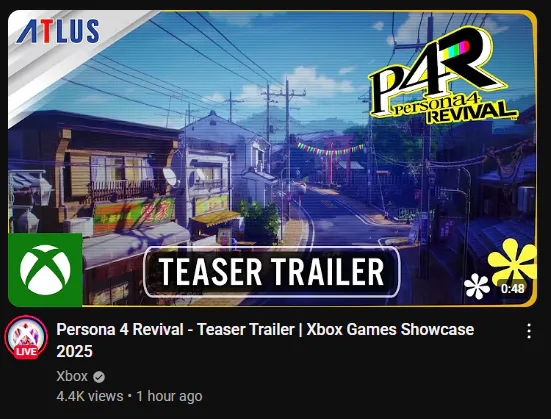Click the green Xbox logo on thumbnail

coord(45,270)
